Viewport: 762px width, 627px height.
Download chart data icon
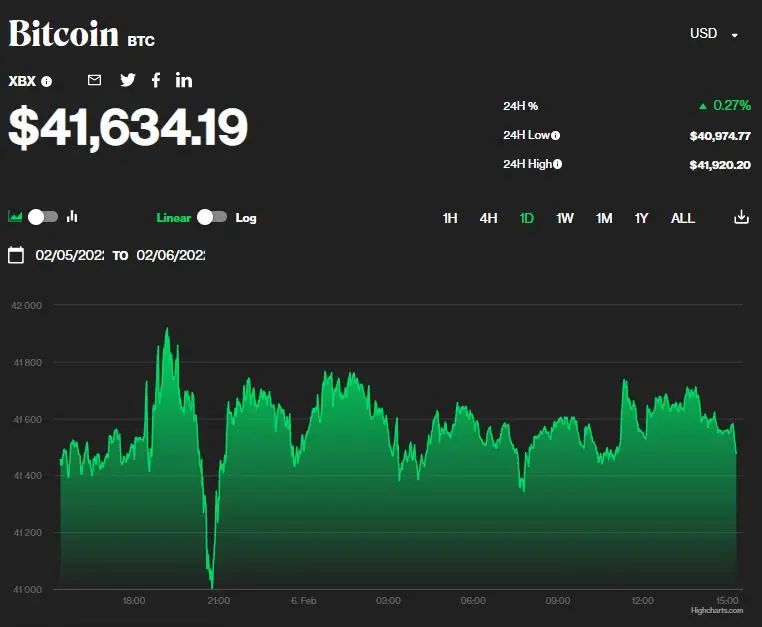tap(741, 217)
